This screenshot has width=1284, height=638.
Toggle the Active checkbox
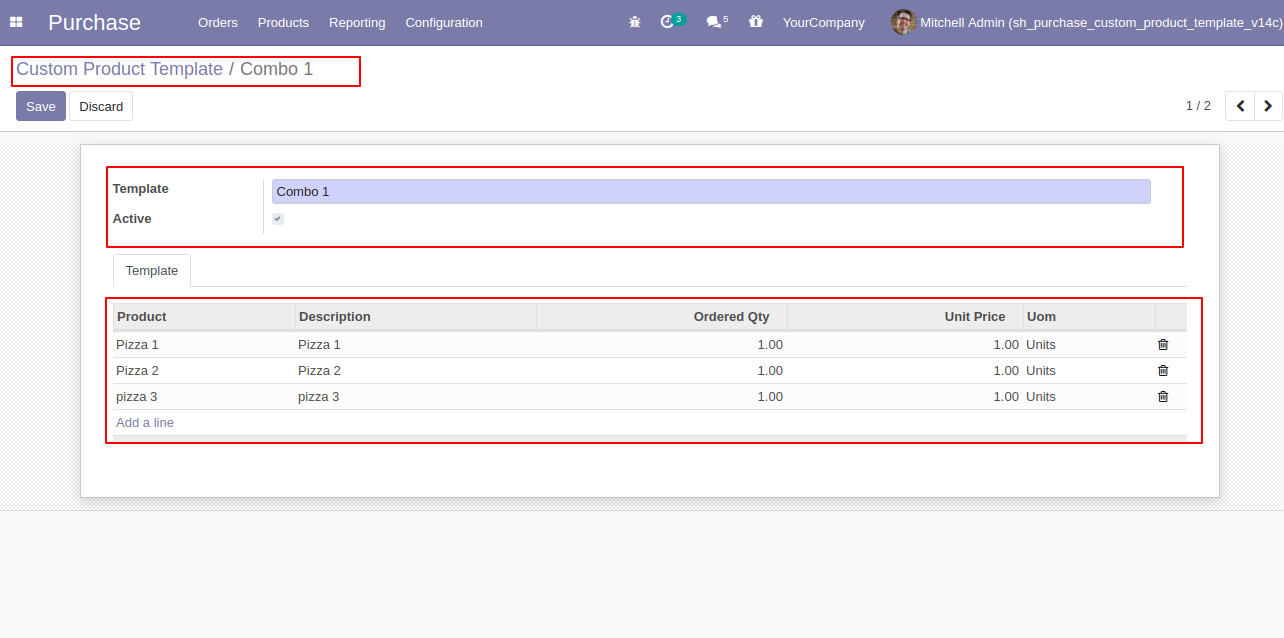click(278, 219)
